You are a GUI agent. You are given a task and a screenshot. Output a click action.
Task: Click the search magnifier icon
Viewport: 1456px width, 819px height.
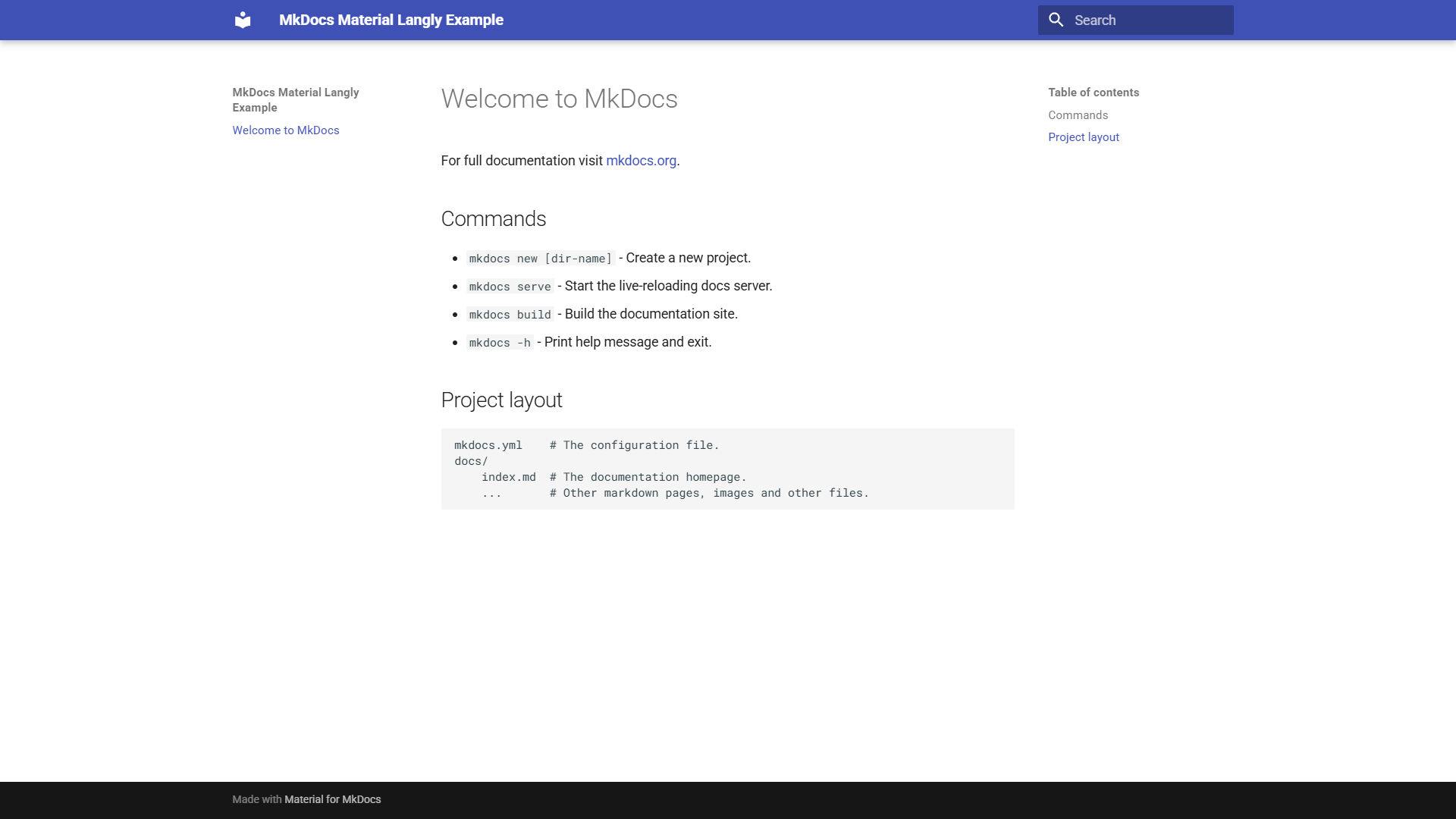[x=1056, y=20]
